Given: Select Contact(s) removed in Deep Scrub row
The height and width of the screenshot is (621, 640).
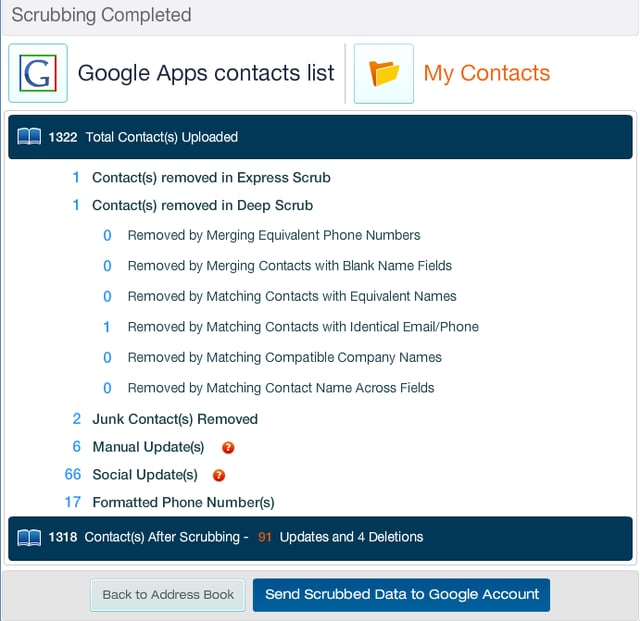Looking at the screenshot, I should tap(193, 205).
